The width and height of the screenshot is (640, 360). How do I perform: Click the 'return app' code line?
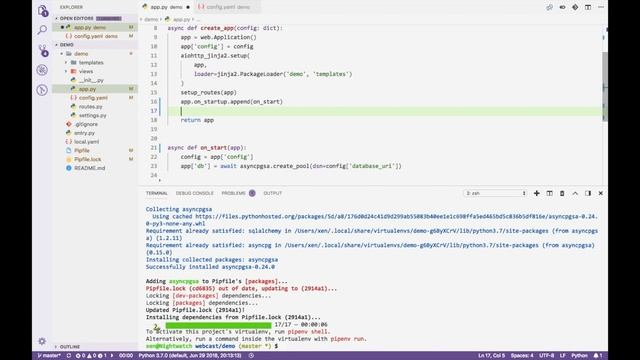click(x=197, y=120)
